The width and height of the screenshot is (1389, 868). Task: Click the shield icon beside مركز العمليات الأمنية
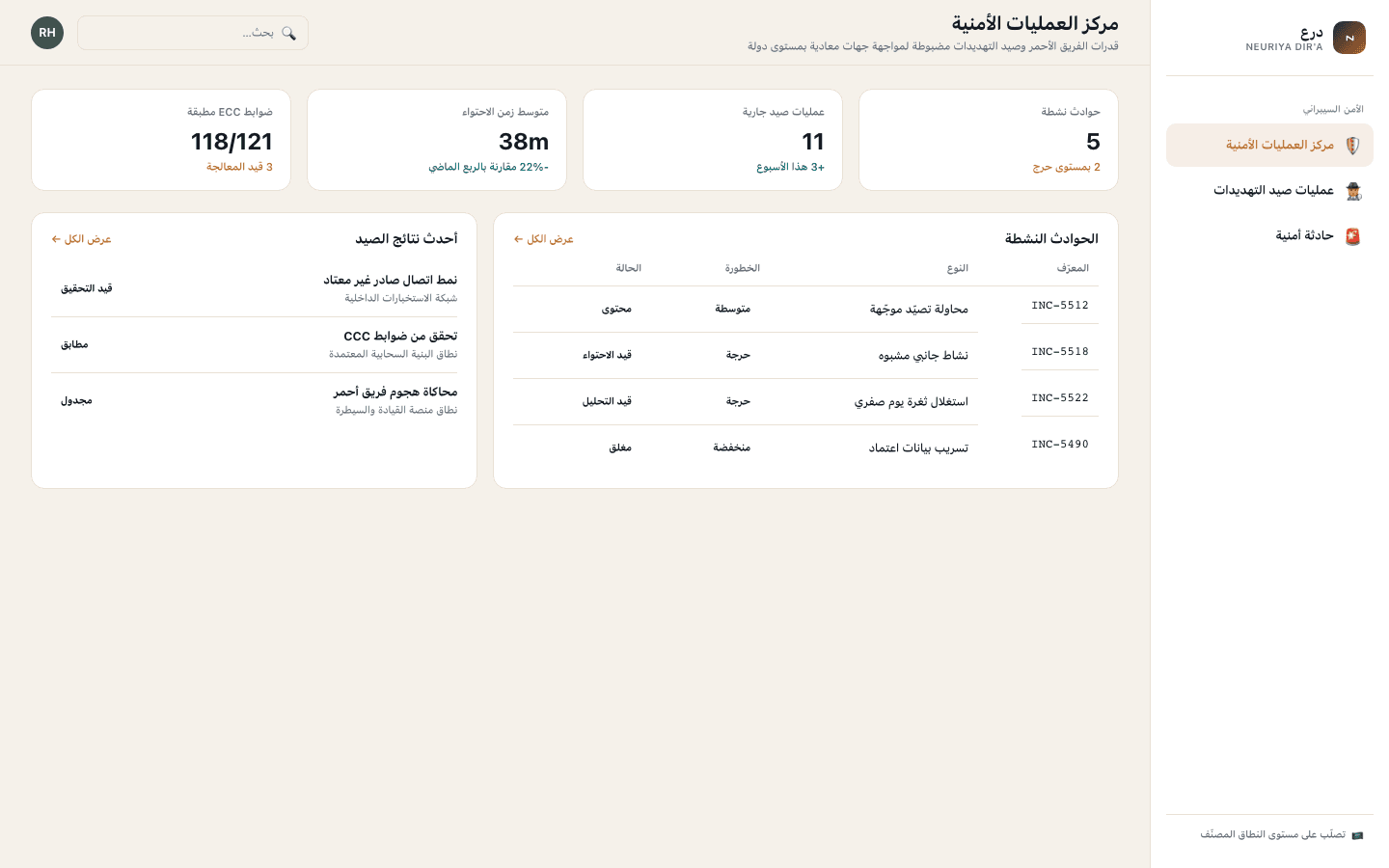point(1352,146)
